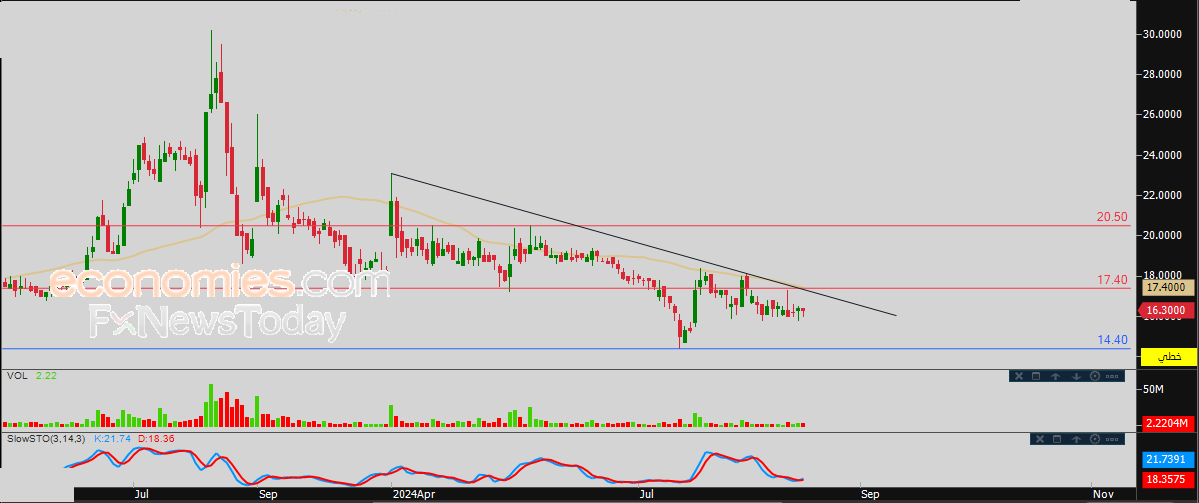The width and height of the screenshot is (1199, 503).
Task: Close the SlowSTO indicator panel
Action: pyautogui.click(x=1039, y=439)
